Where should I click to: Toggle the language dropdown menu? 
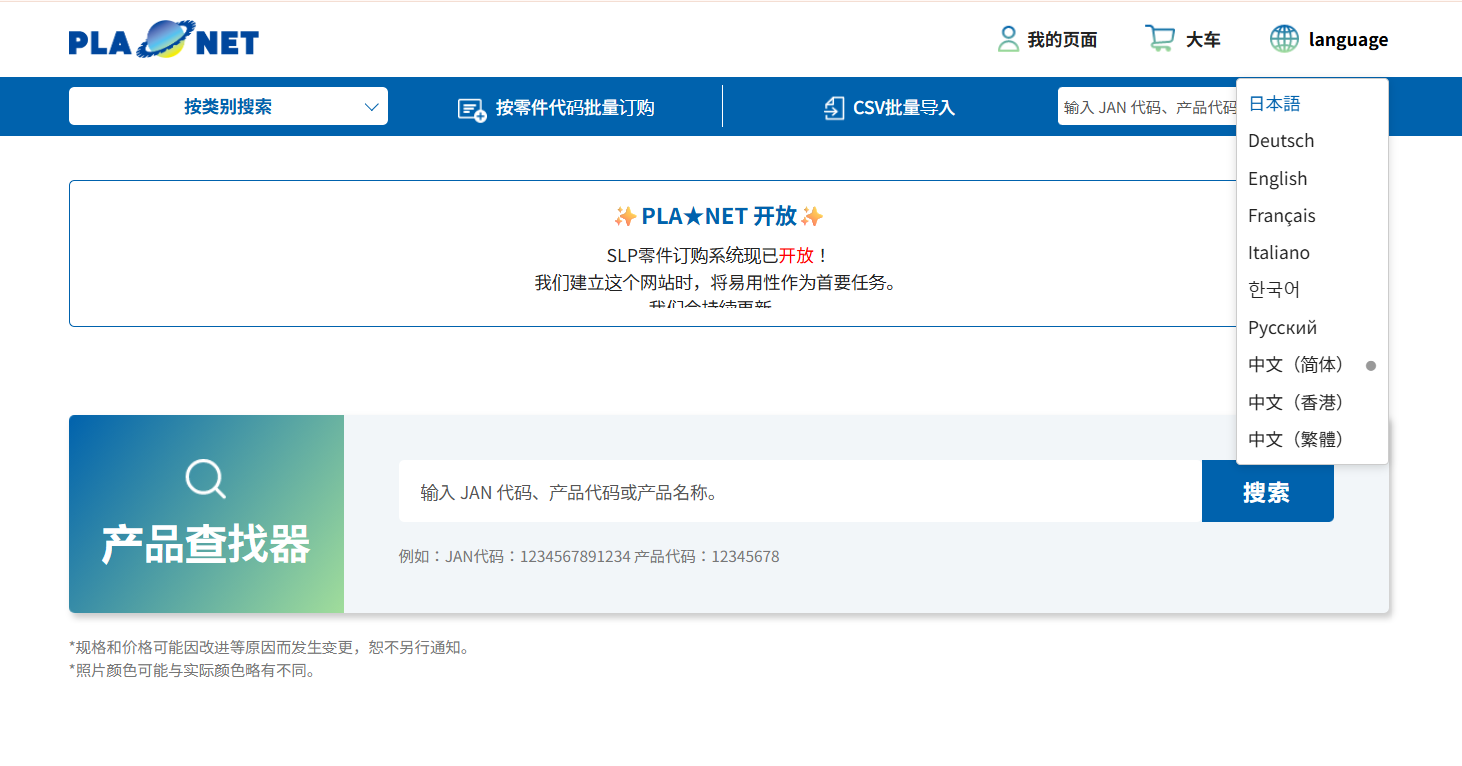(x=1347, y=40)
